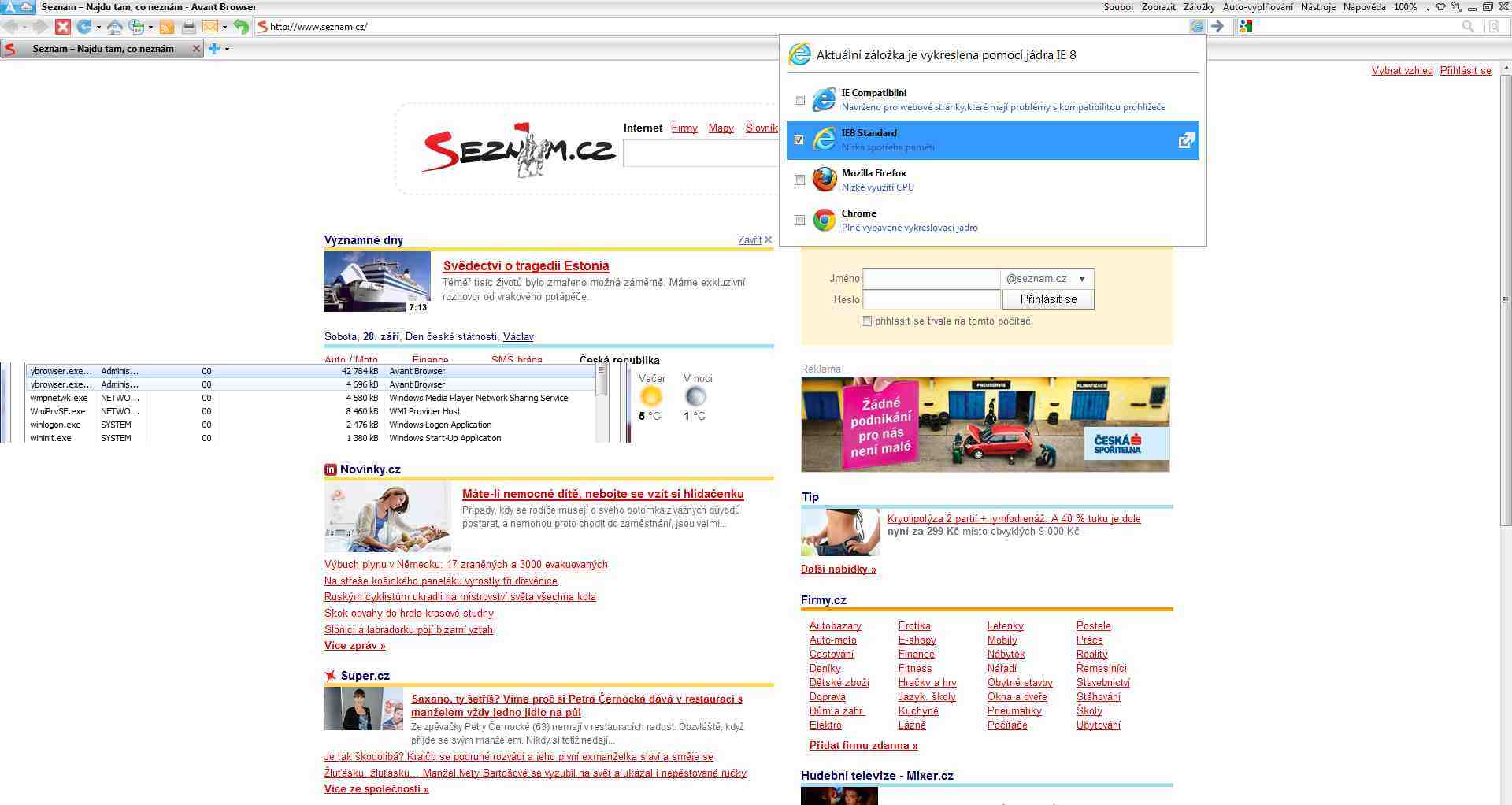Expand the mail button dropdown arrow
The image size is (1512, 805).
pyautogui.click(x=224, y=27)
